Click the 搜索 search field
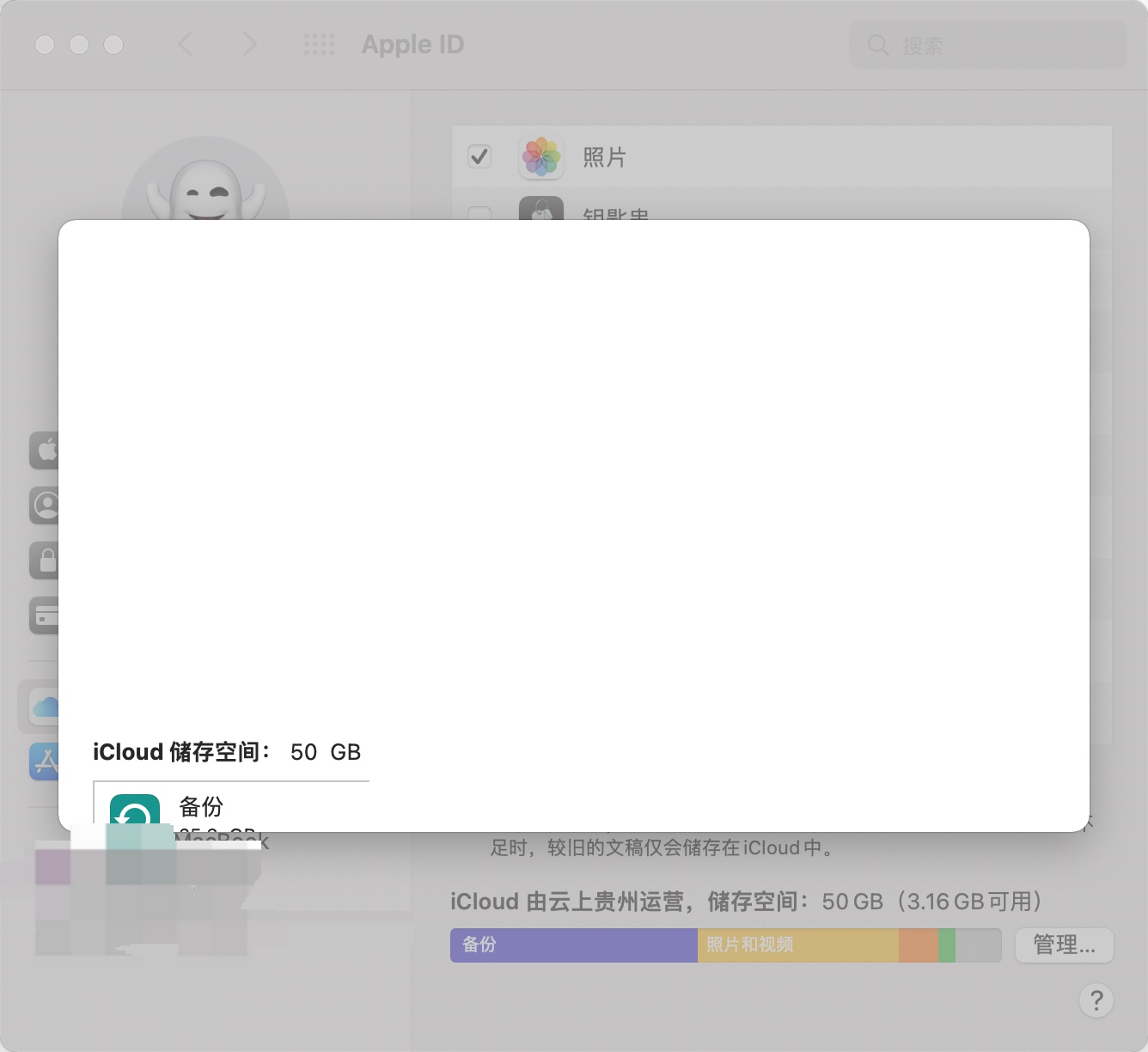Viewport: 1148px width, 1052px height. [988, 45]
